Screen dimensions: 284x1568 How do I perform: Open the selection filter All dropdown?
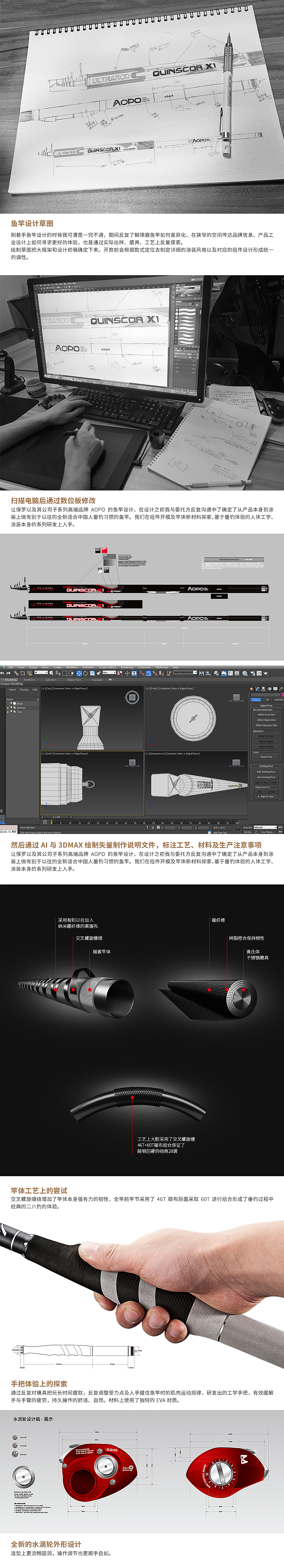coord(41,673)
